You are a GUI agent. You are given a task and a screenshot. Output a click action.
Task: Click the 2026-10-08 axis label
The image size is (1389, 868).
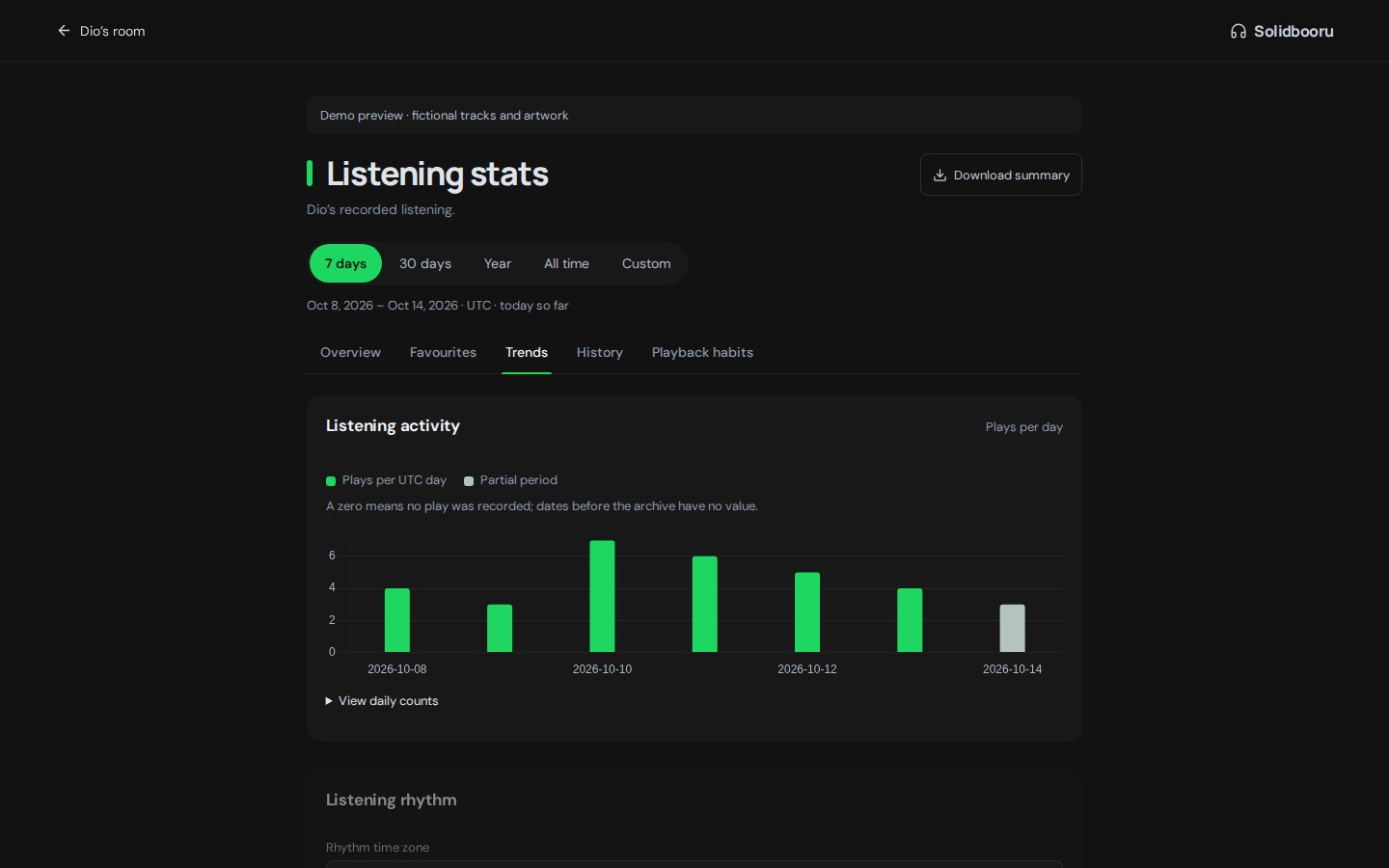point(396,669)
